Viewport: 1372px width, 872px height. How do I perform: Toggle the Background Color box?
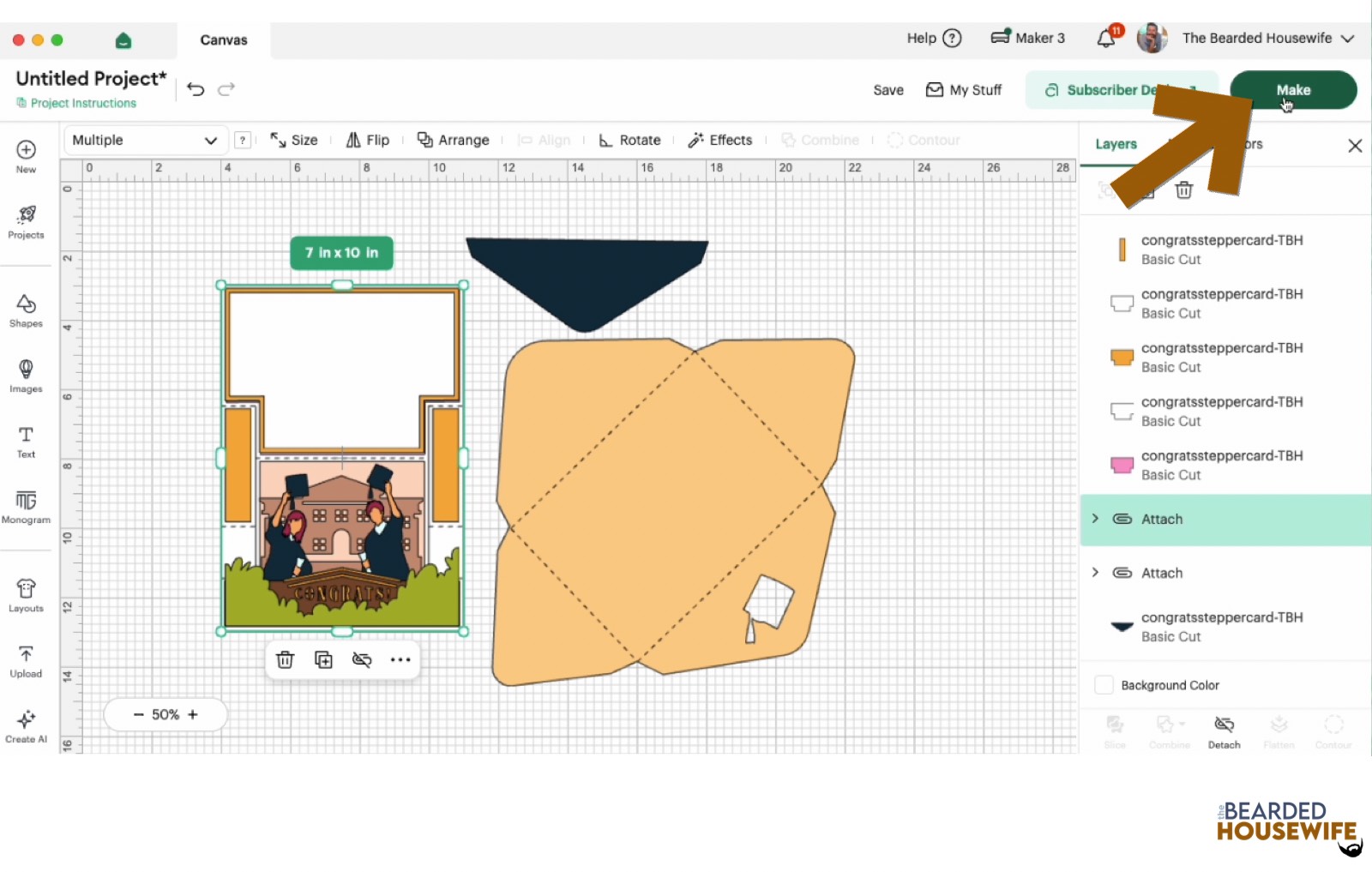click(x=1104, y=685)
